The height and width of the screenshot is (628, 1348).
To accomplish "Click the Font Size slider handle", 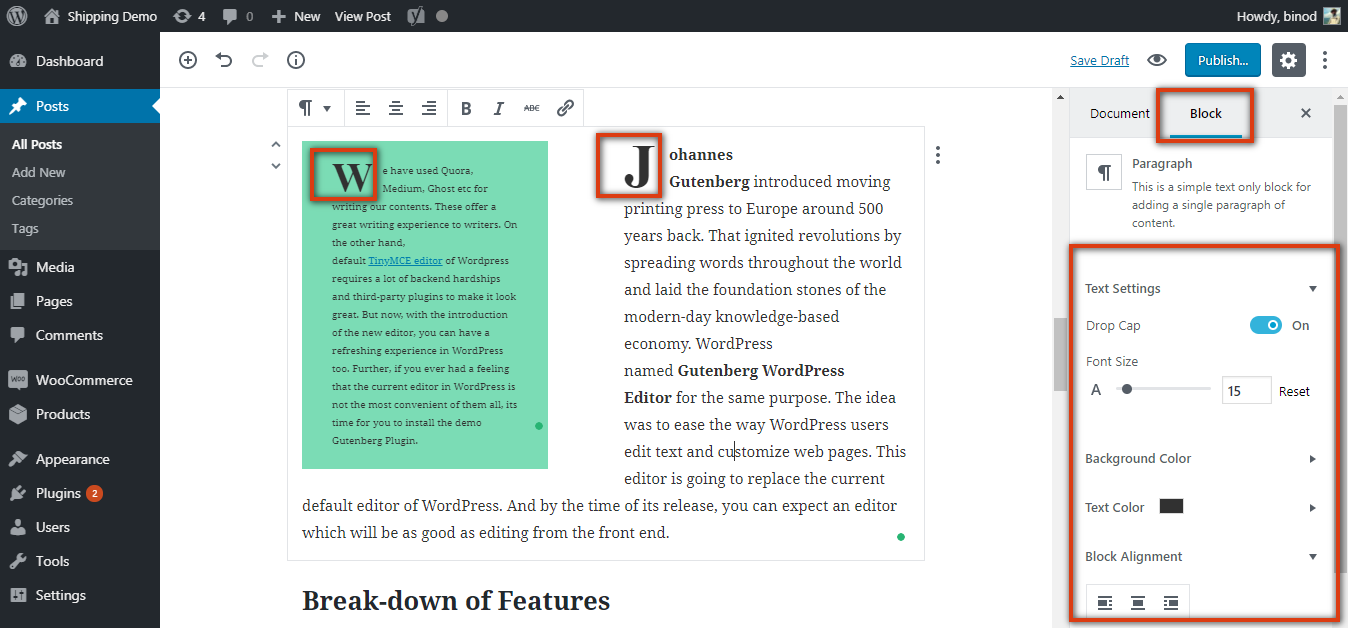I will (1127, 390).
